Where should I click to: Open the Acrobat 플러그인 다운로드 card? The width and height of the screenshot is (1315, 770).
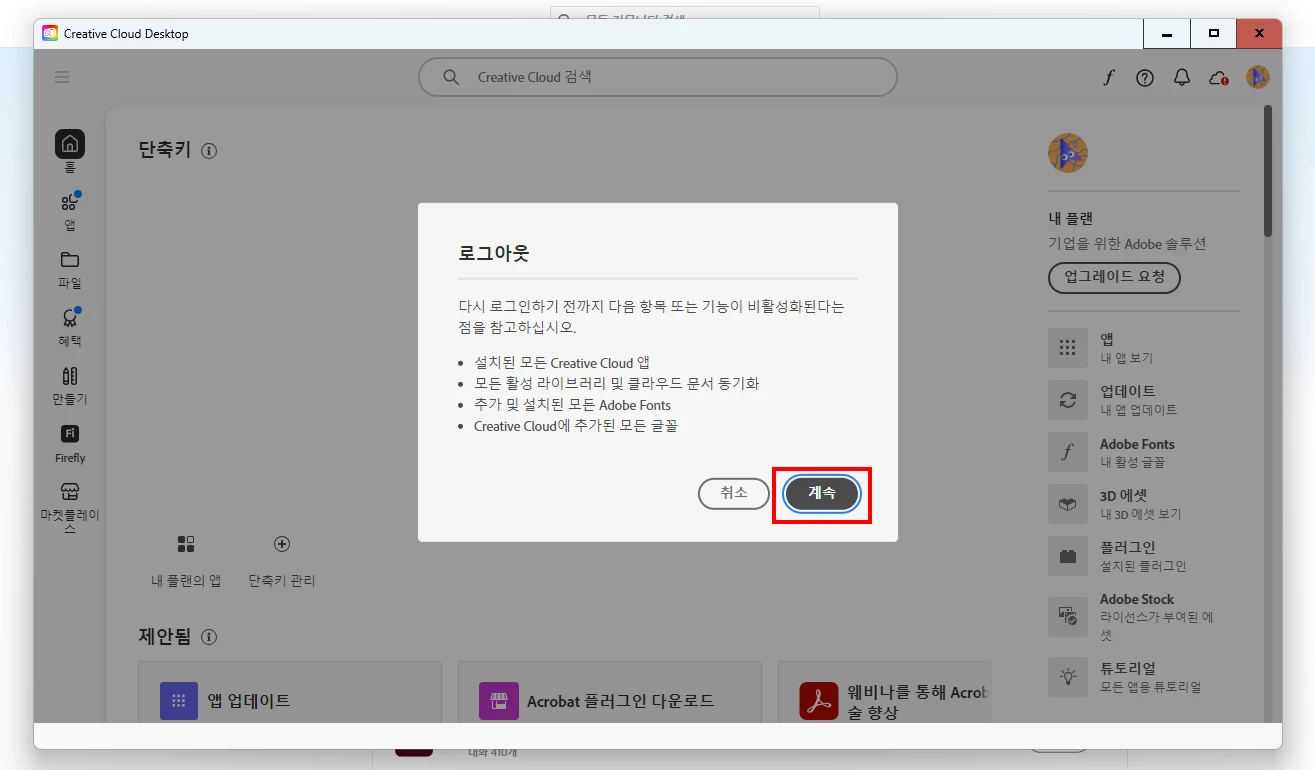pos(610,691)
